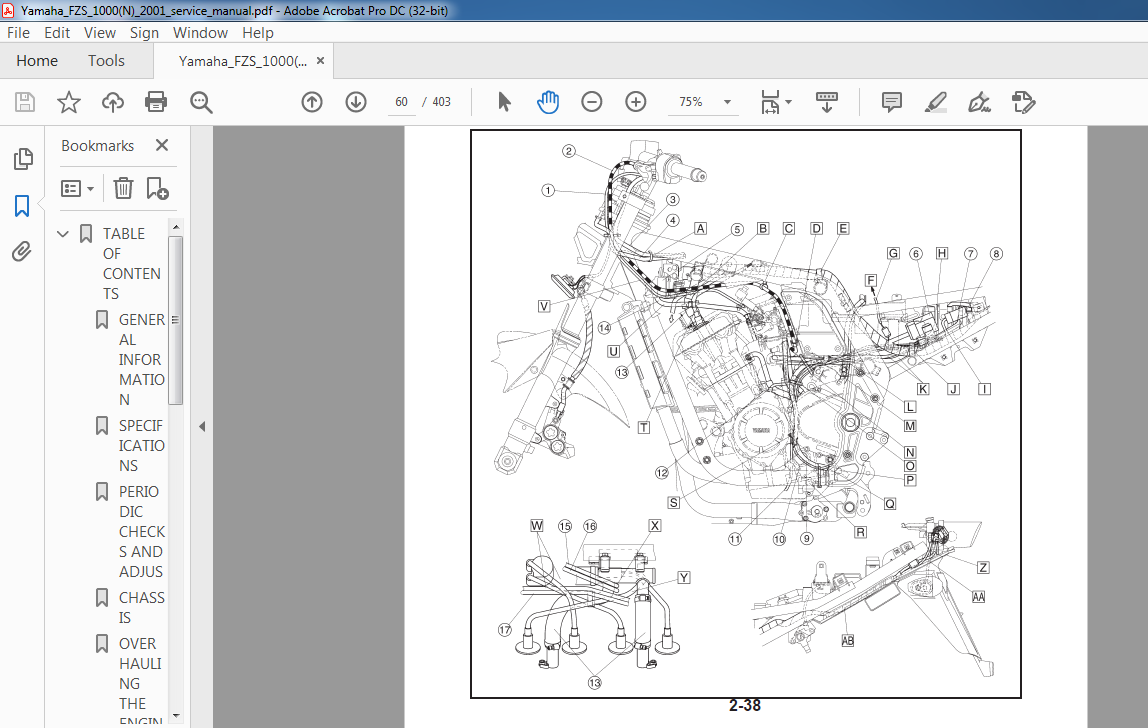Open bookmark options dropdown
Viewport: 1148px width, 728px height.
(x=78, y=189)
